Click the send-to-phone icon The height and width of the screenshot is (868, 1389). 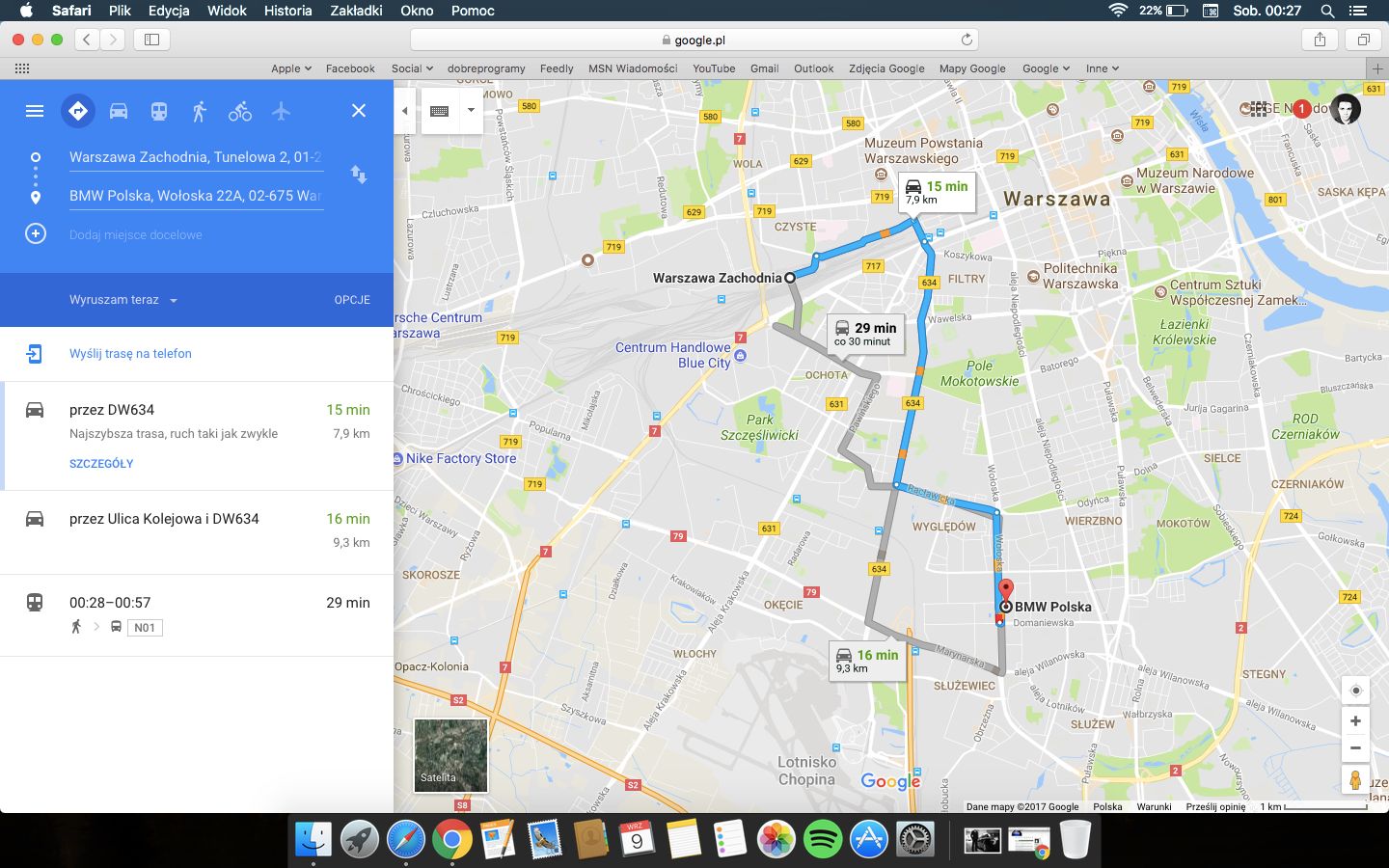tap(35, 354)
